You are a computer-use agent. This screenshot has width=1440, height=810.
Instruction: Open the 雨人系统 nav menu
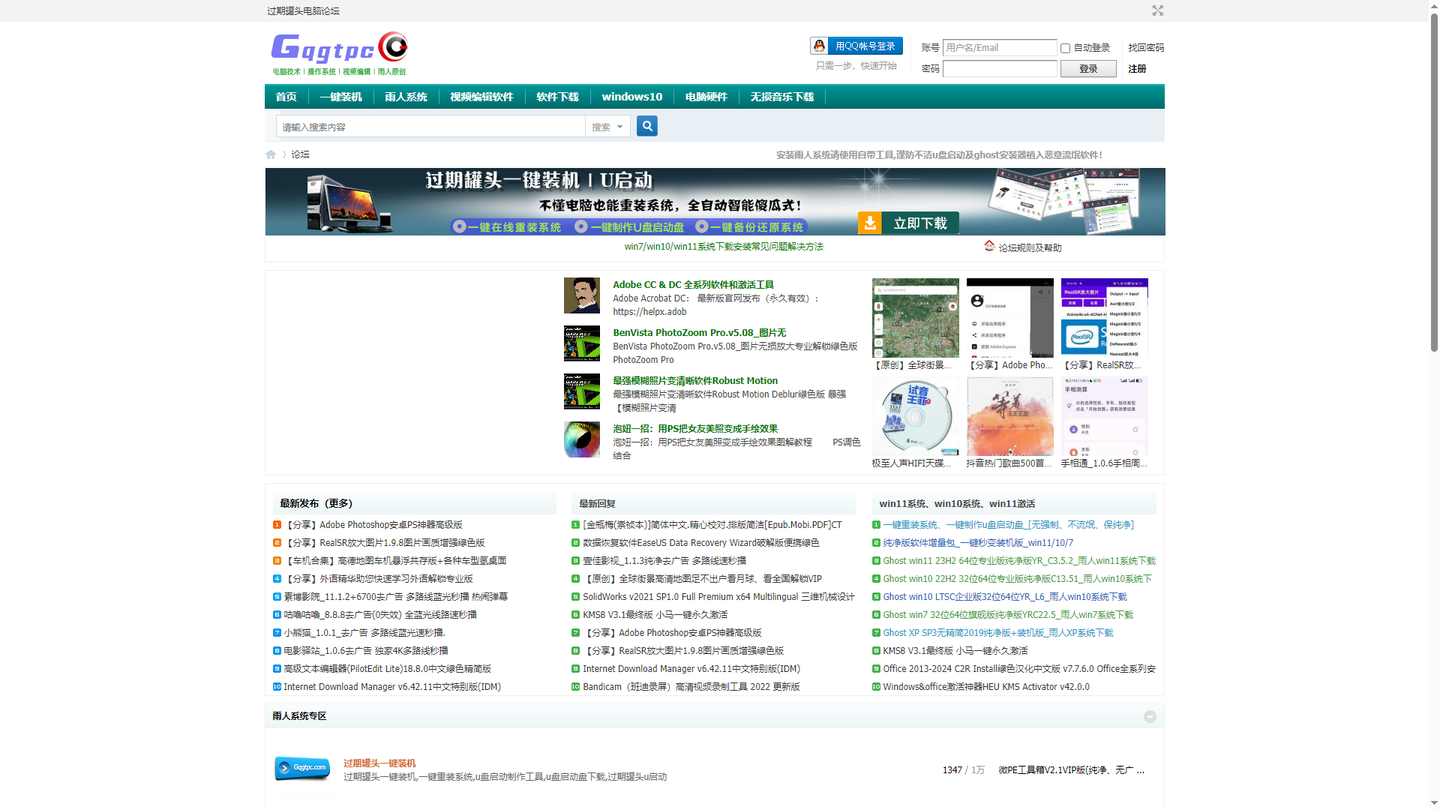pyautogui.click(x=406, y=97)
